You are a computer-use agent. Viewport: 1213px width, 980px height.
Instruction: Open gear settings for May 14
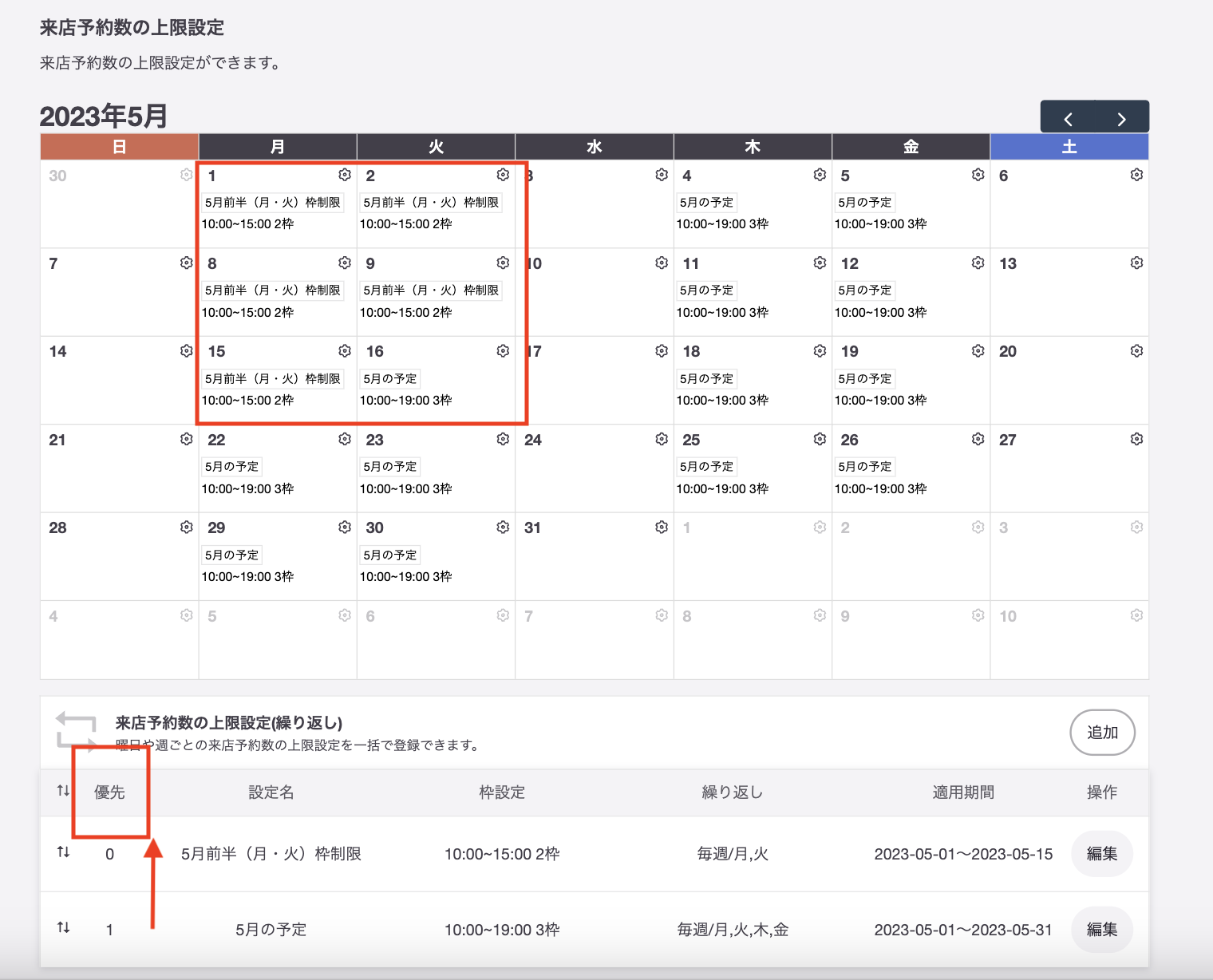186,350
